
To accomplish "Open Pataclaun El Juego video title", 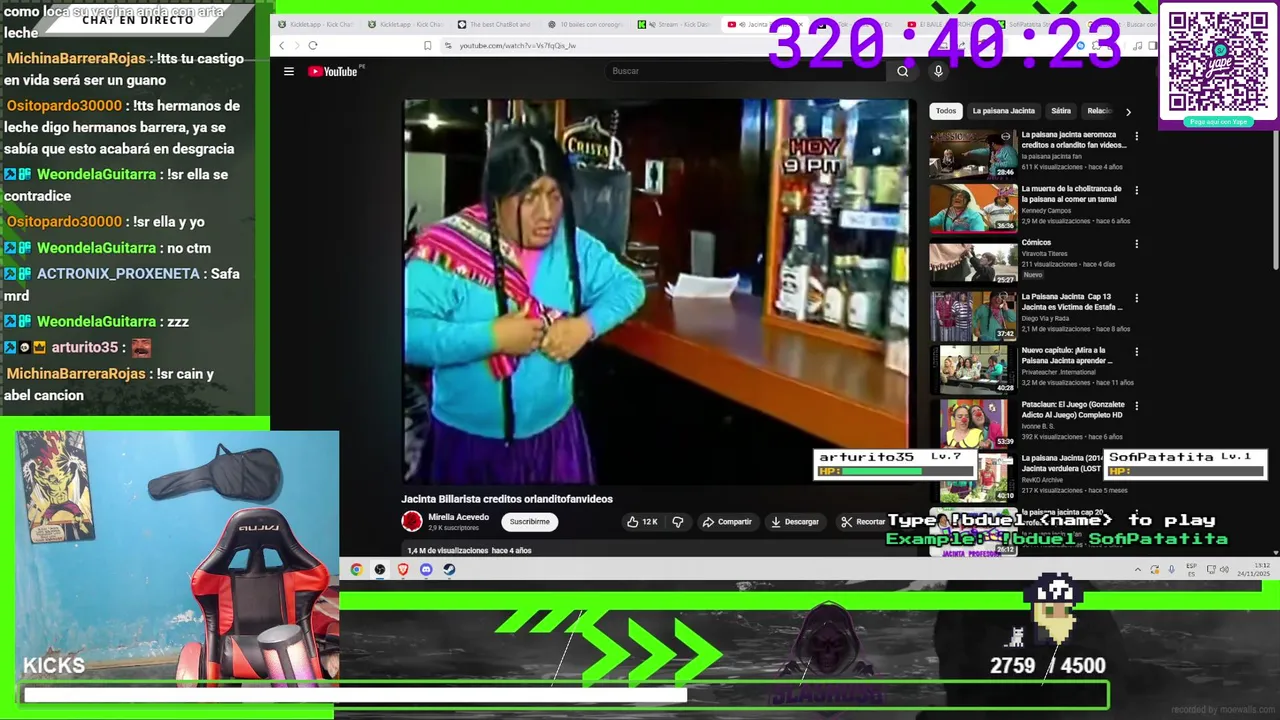I will (1073, 410).
